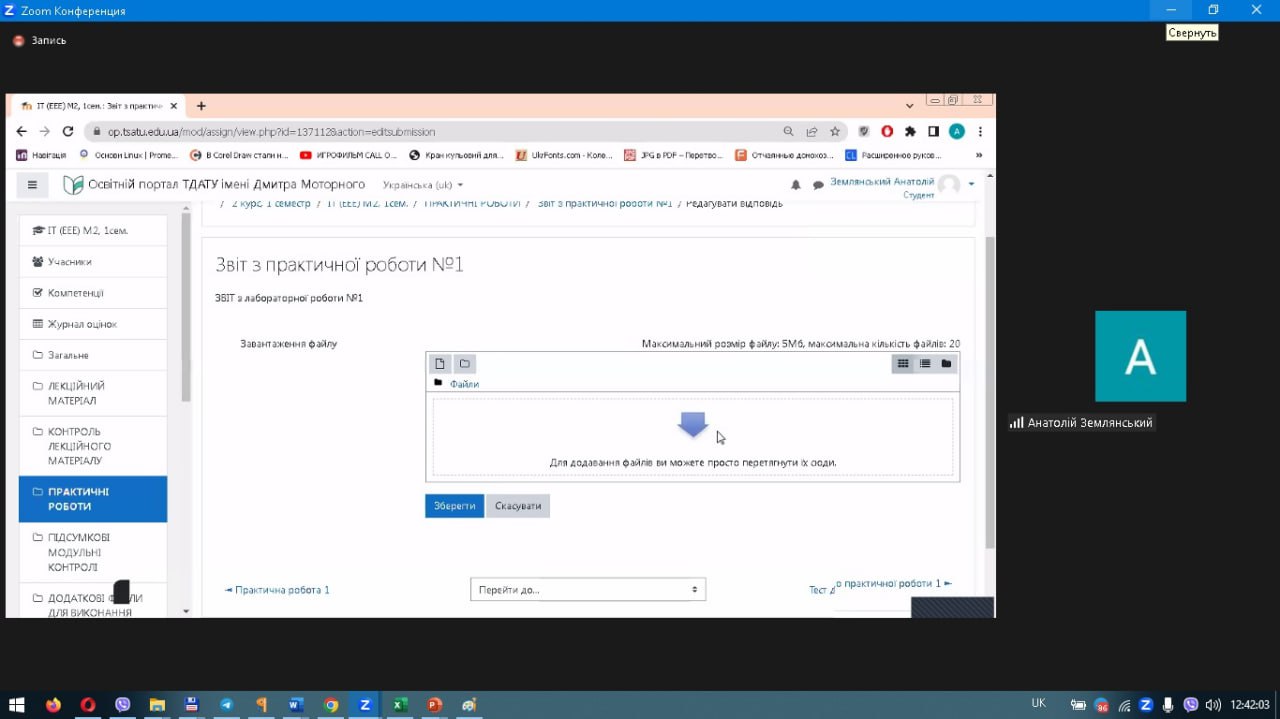The image size is (1280, 719).
Task: Open the Українська (uk) language dropdown
Action: [423, 185]
